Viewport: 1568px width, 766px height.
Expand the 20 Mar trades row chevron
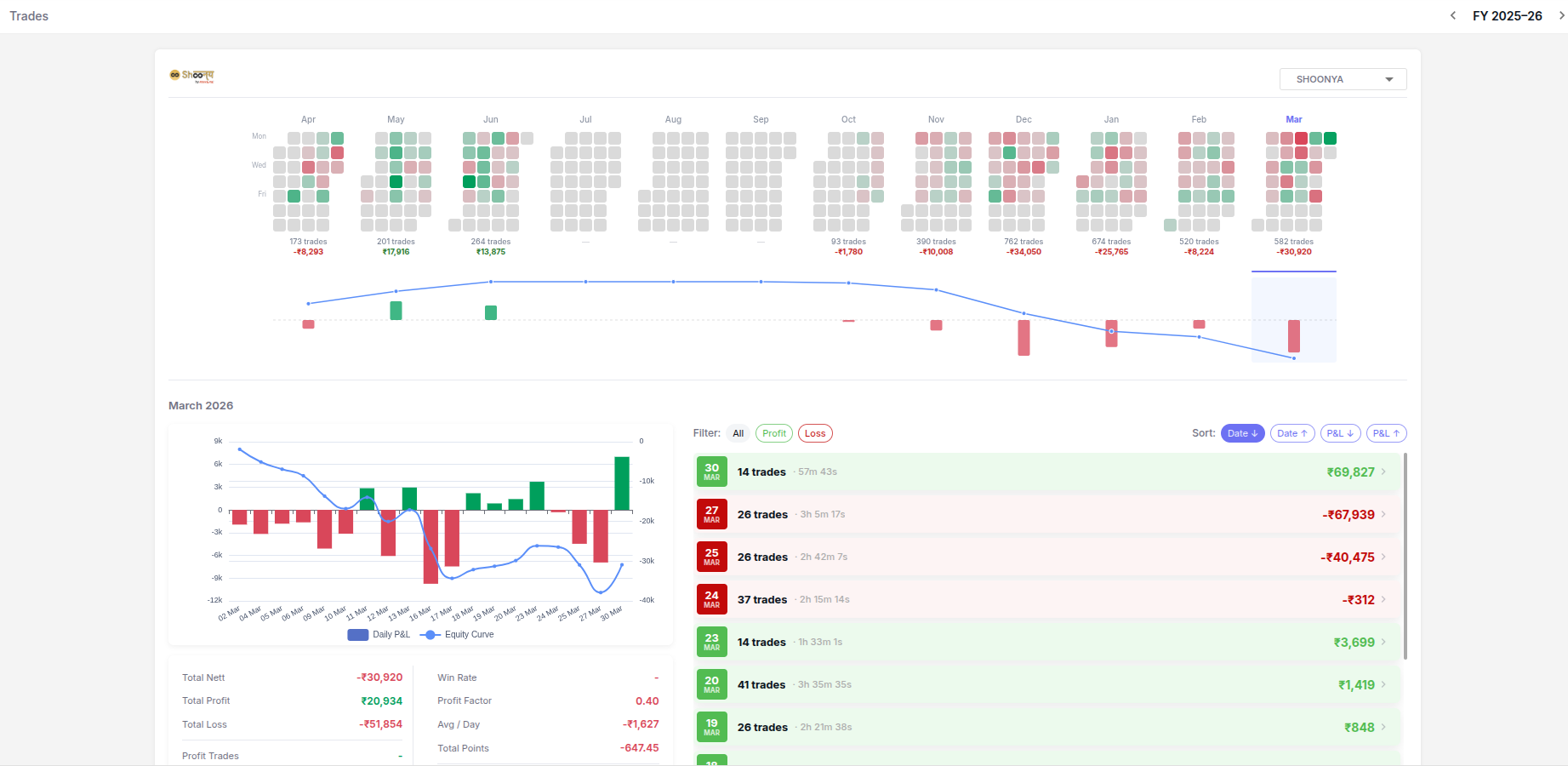1384,684
